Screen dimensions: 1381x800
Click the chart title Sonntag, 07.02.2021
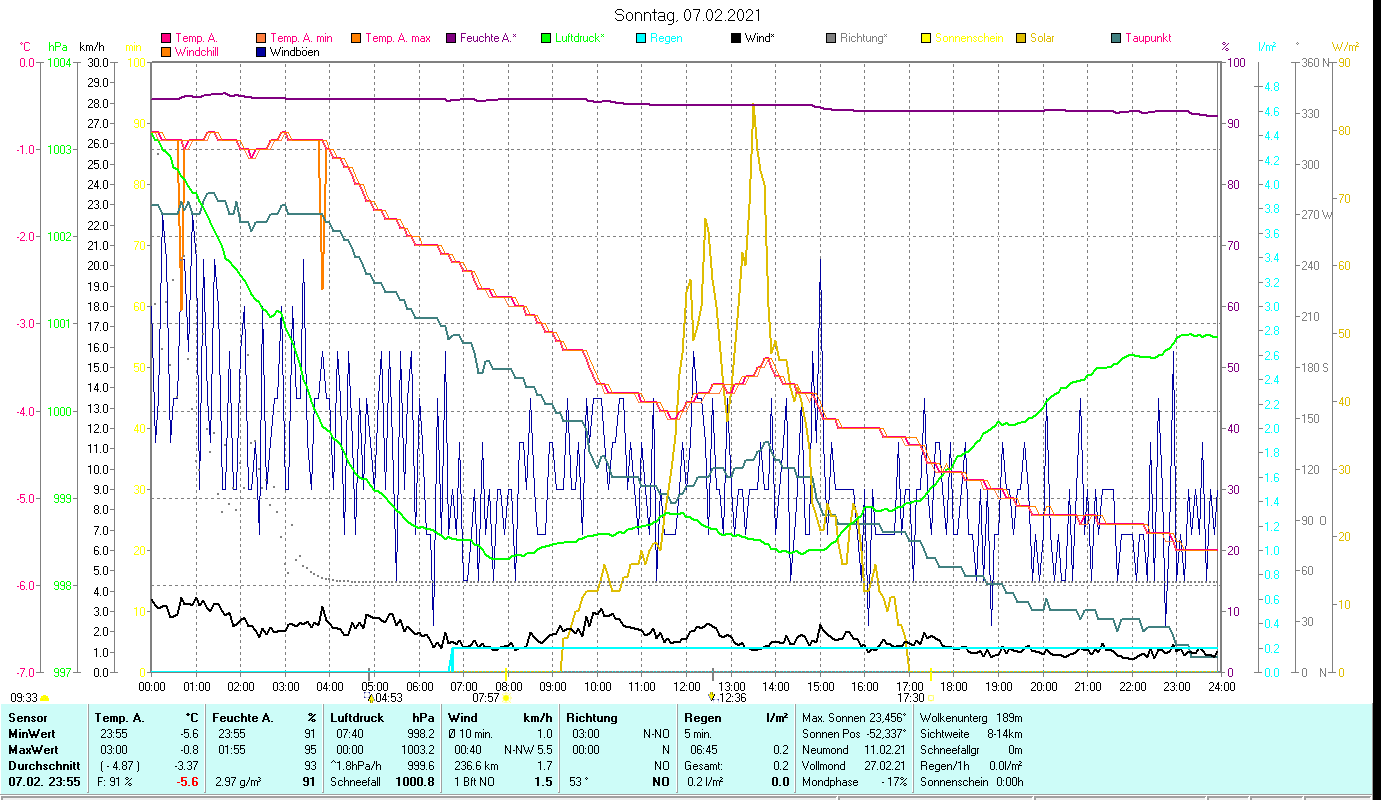[688, 15]
